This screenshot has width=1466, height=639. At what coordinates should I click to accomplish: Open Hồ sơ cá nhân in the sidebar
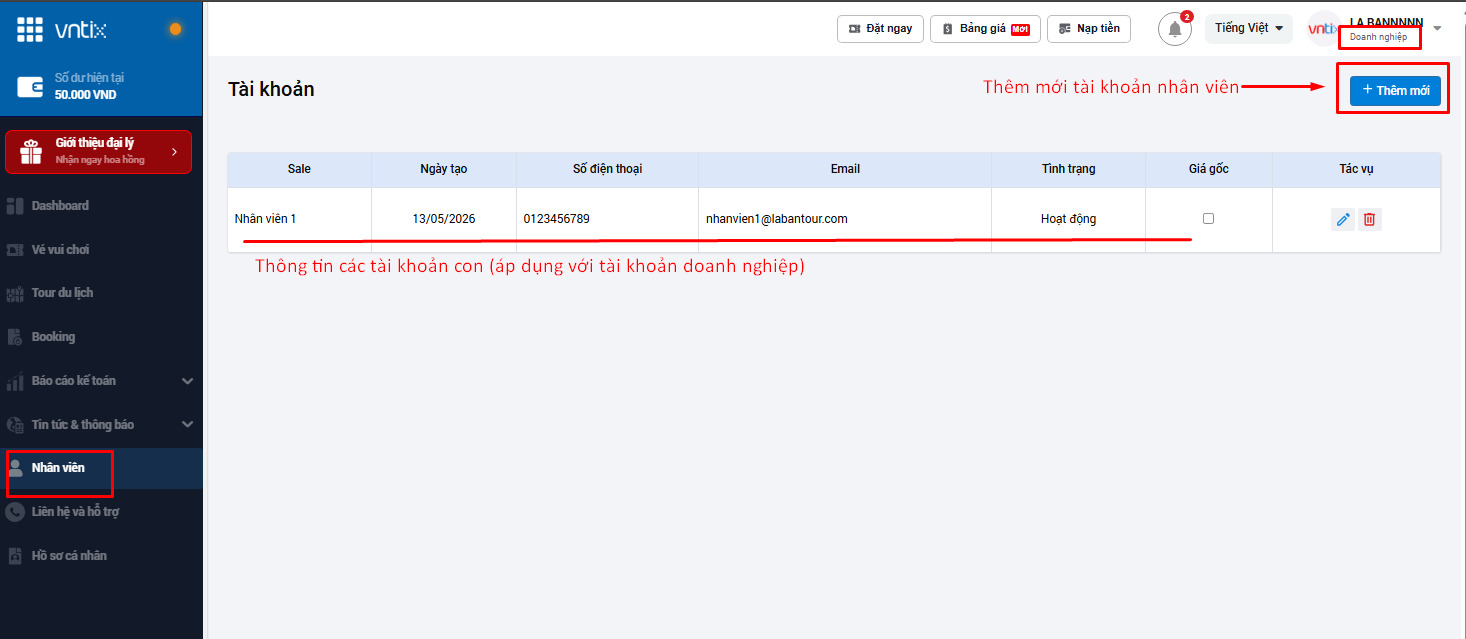tap(101, 556)
